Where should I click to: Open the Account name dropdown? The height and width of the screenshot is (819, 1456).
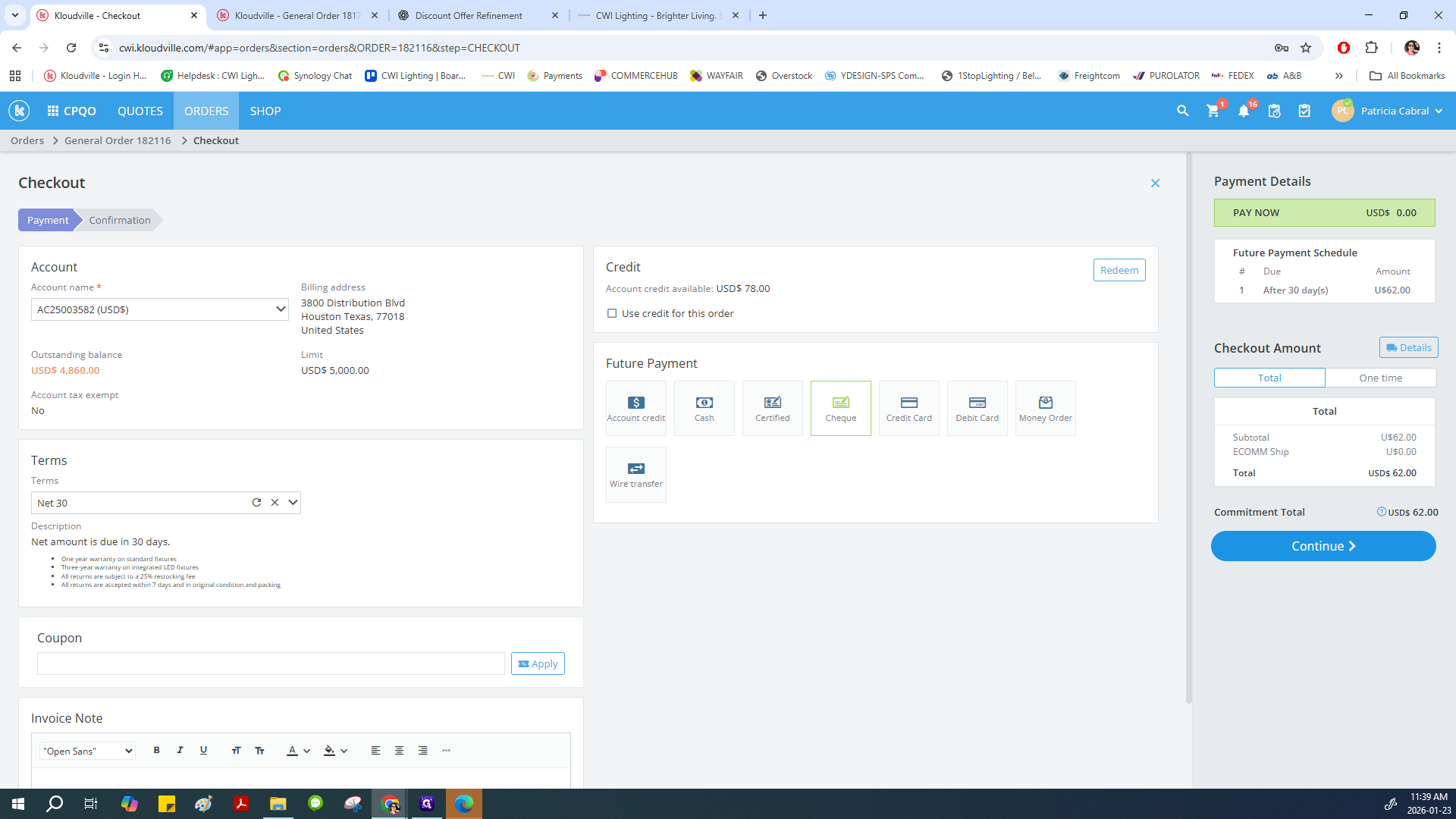click(x=159, y=309)
